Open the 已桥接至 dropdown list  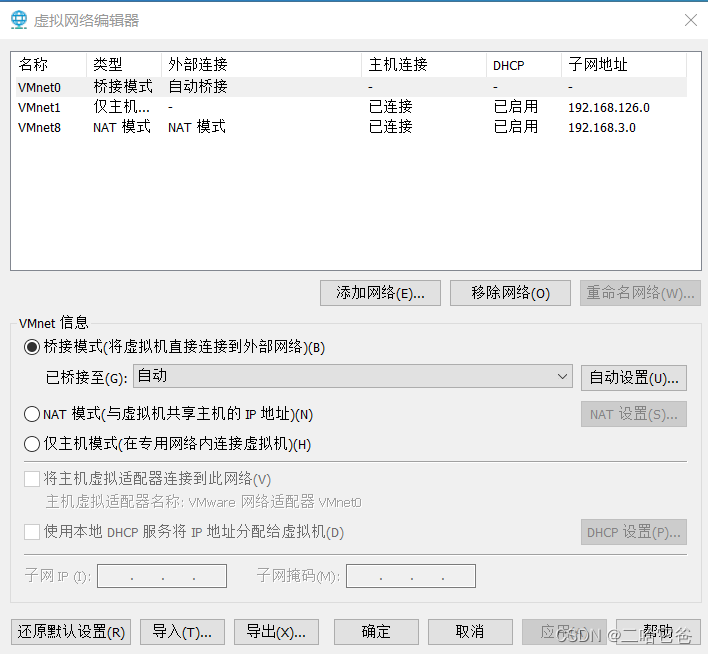(x=353, y=376)
